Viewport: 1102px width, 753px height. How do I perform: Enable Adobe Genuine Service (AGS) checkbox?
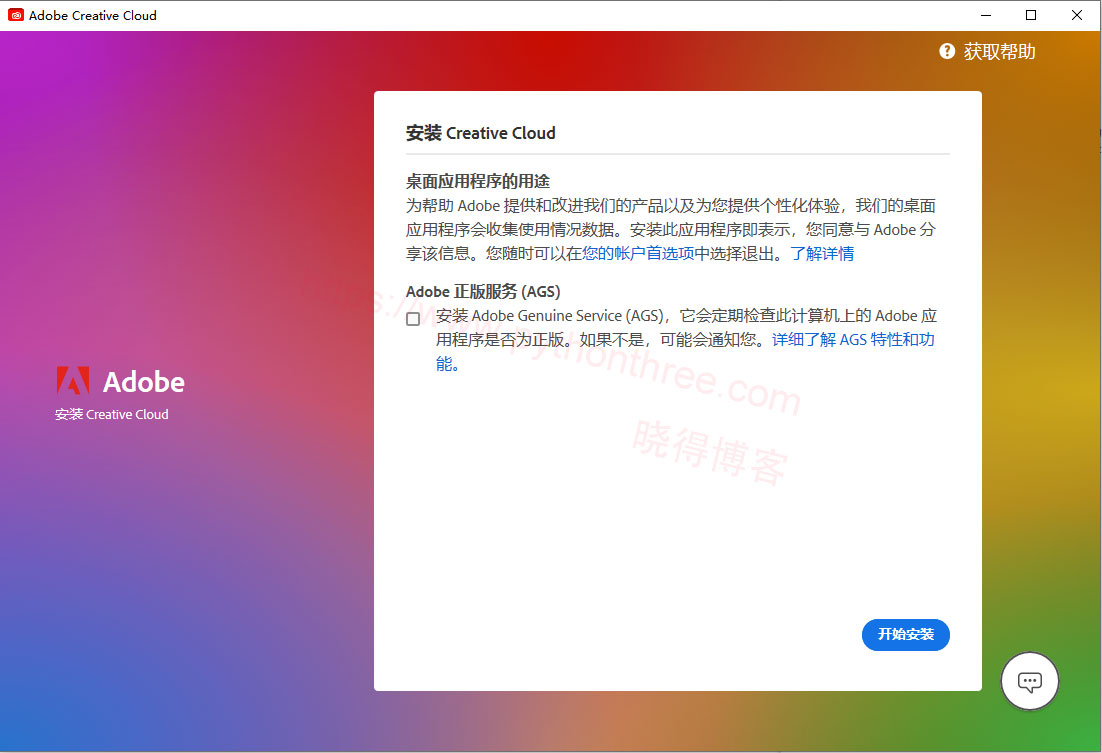click(x=413, y=318)
